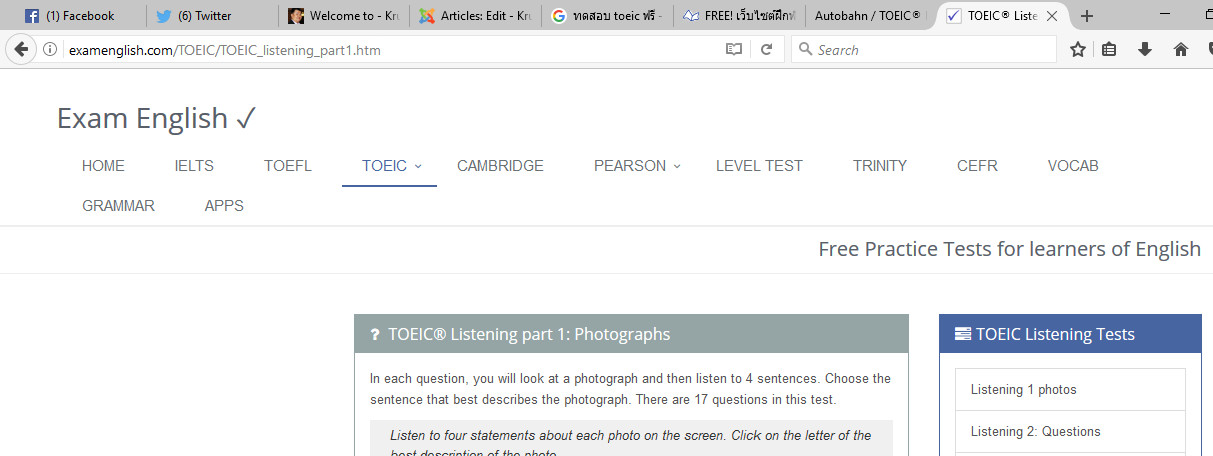Open Listening 2: Questions link
This screenshot has width=1213, height=456.
[x=1070, y=432]
